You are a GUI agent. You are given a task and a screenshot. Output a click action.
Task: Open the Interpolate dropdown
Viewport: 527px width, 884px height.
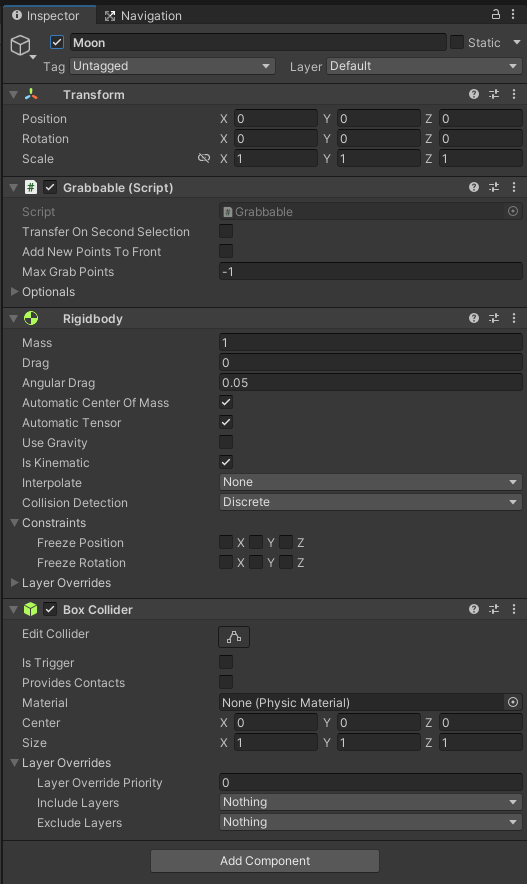[x=370, y=482]
